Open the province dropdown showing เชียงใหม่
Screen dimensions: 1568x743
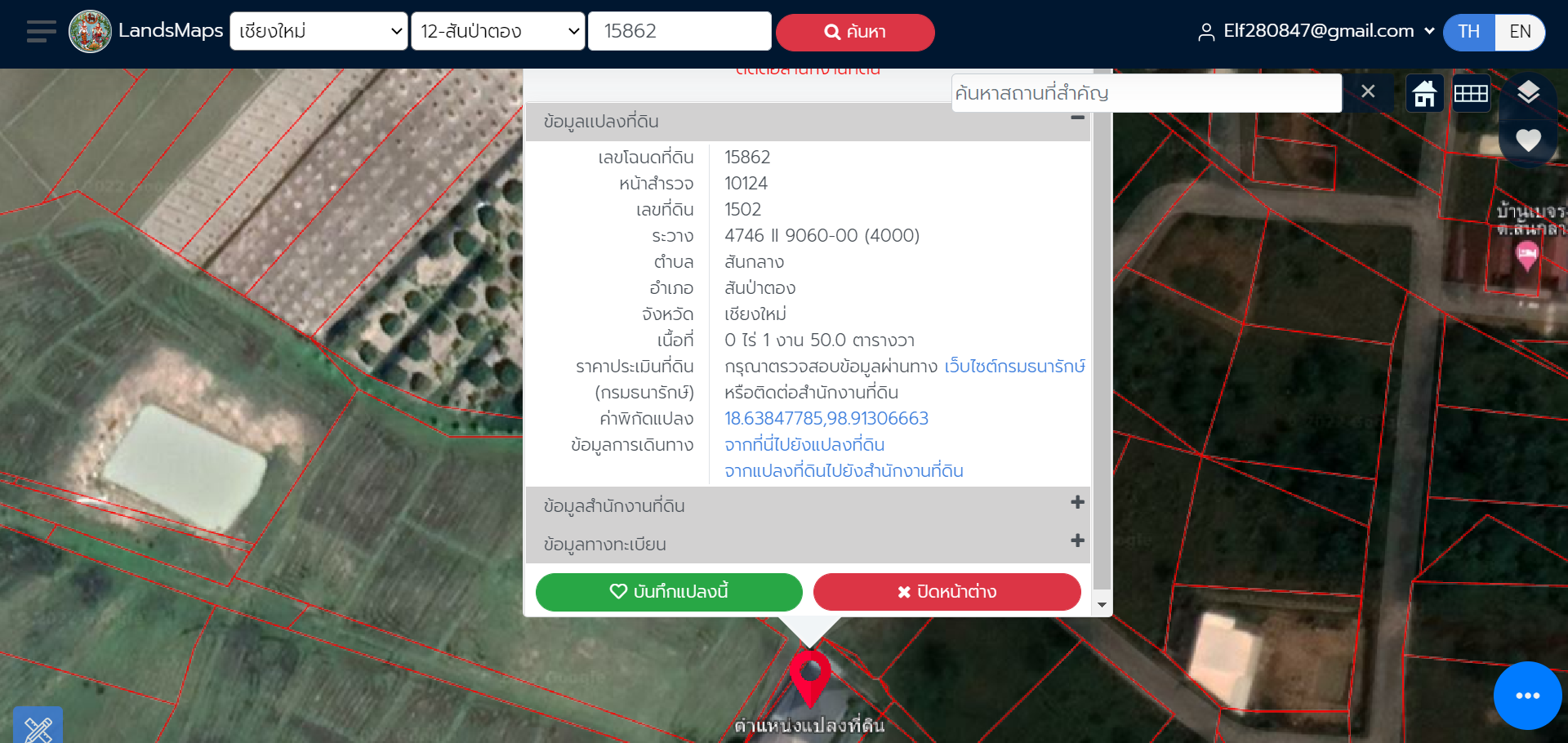318,31
